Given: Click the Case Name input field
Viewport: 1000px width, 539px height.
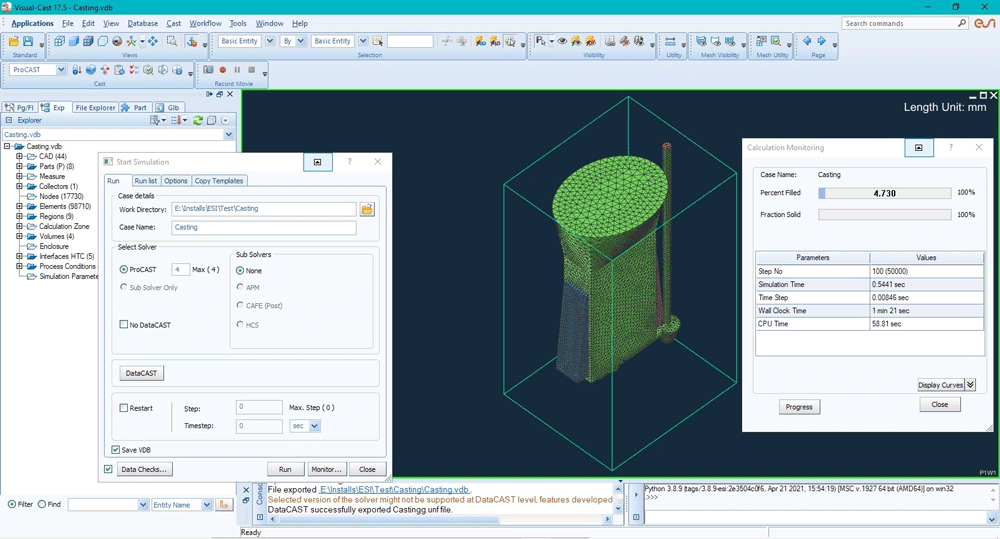Looking at the screenshot, I should (x=264, y=227).
